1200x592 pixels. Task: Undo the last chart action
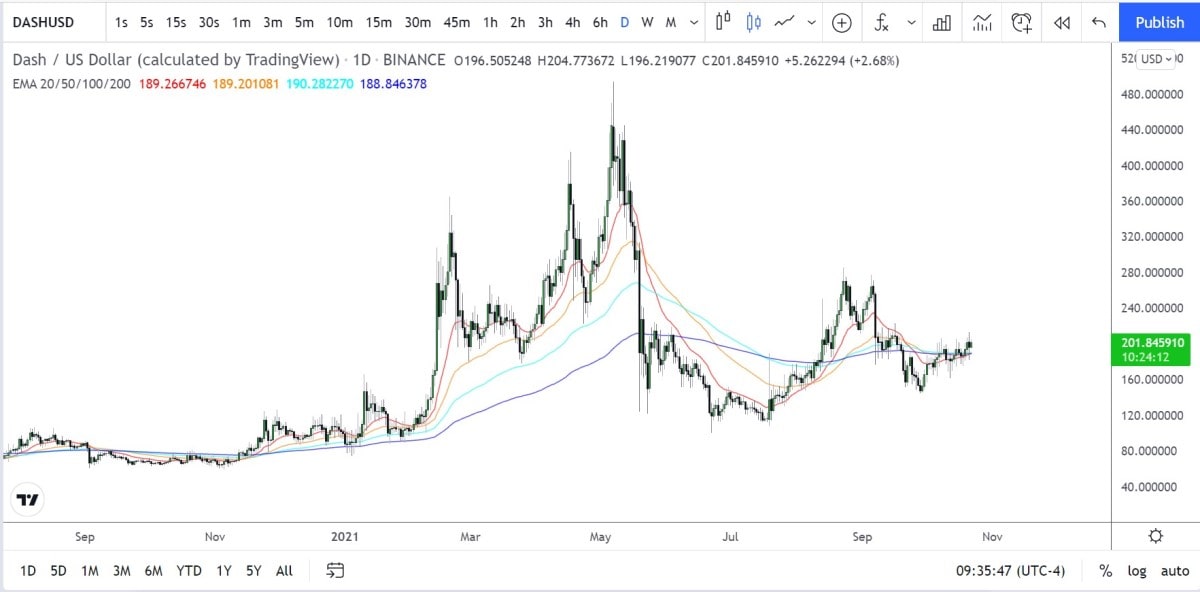[1097, 21]
